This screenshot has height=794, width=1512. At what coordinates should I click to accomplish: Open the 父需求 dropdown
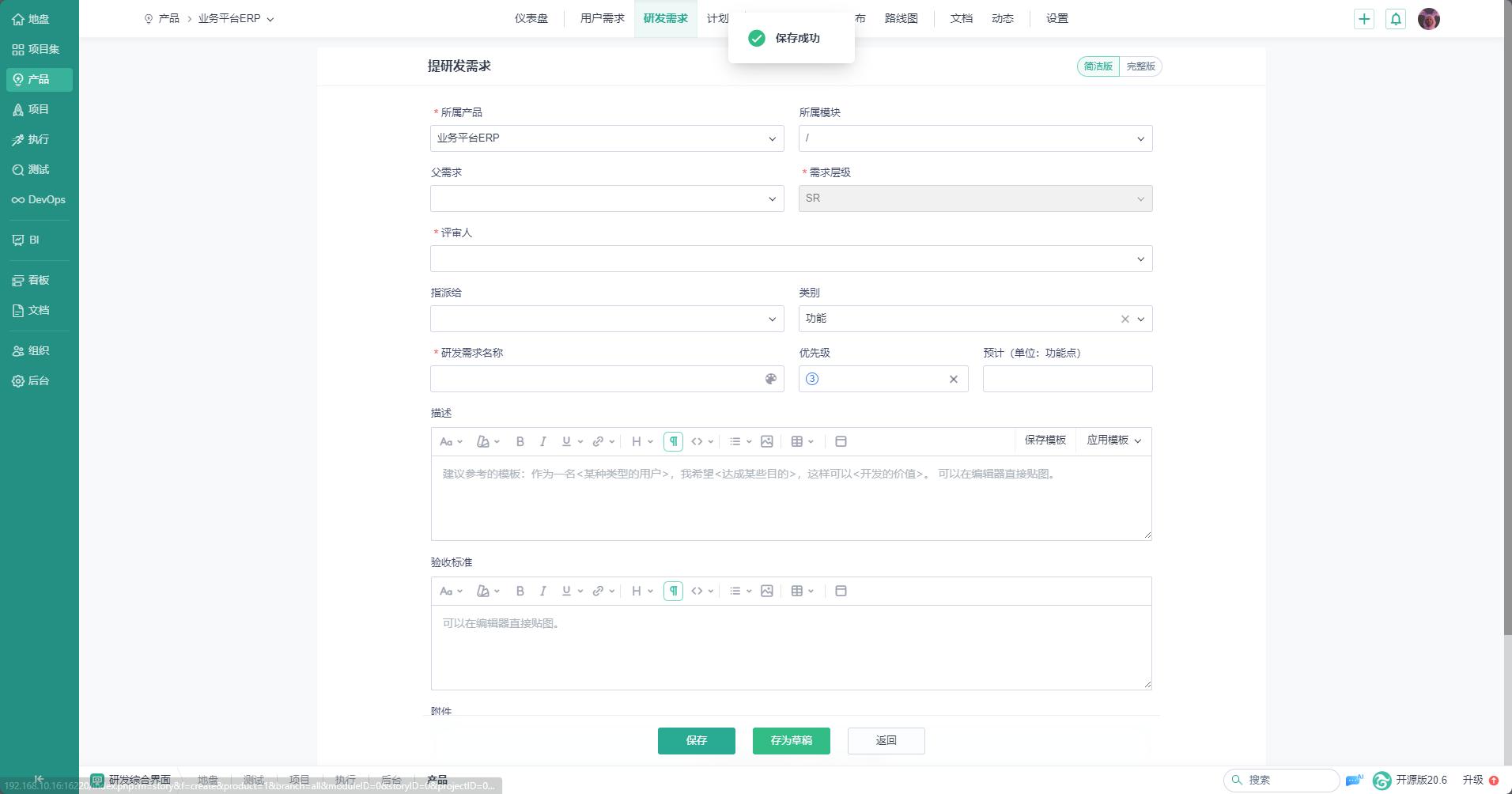(x=607, y=198)
